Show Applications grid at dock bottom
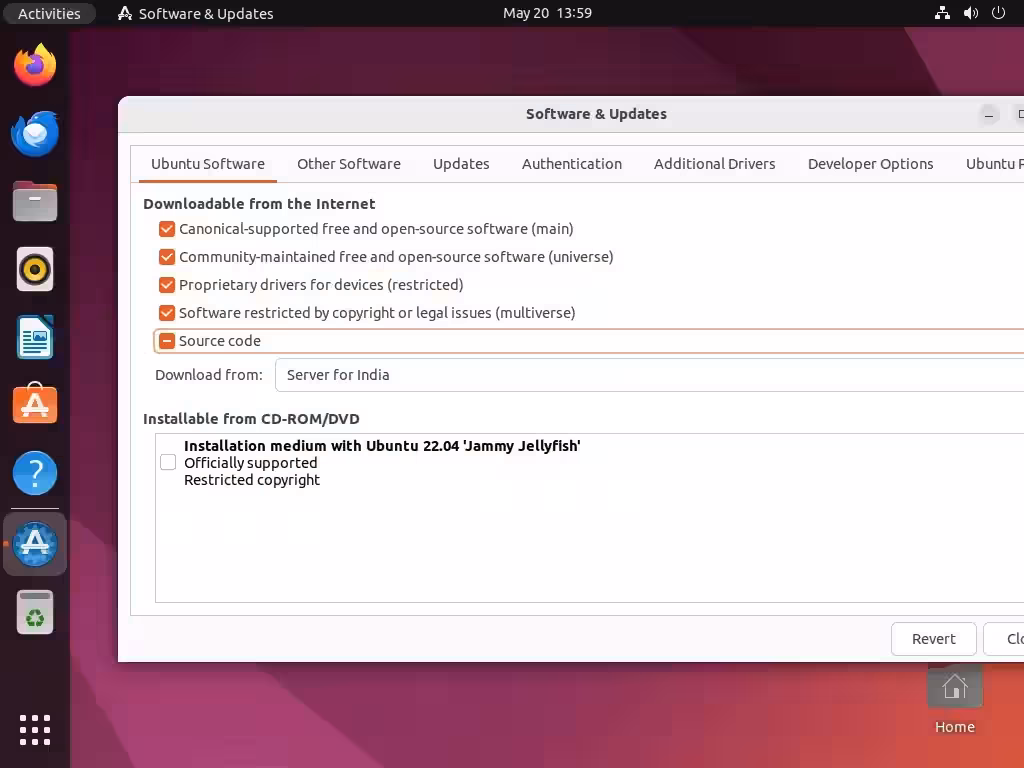Image resolution: width=1024 pixels, height=768 pixels. click(x=35, y=729)
